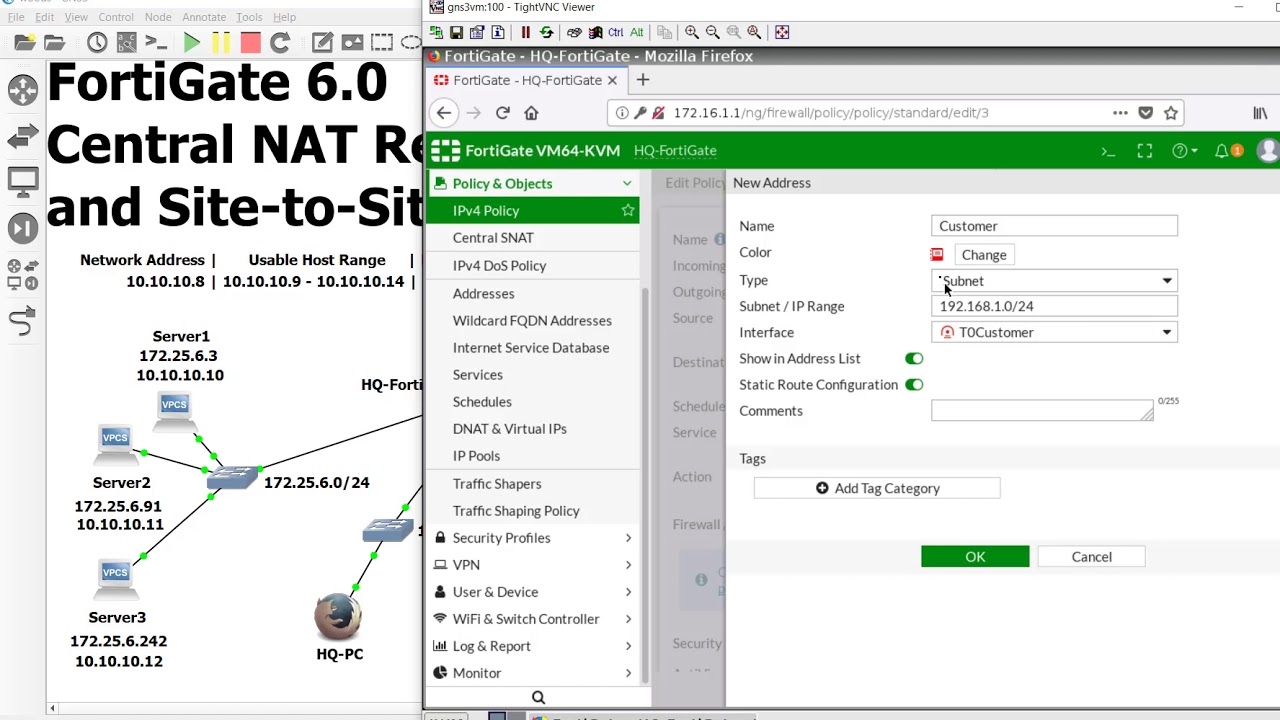Send Alt key in TightVNC toolbar
1280x720 pixels.
tap(637, 32)
